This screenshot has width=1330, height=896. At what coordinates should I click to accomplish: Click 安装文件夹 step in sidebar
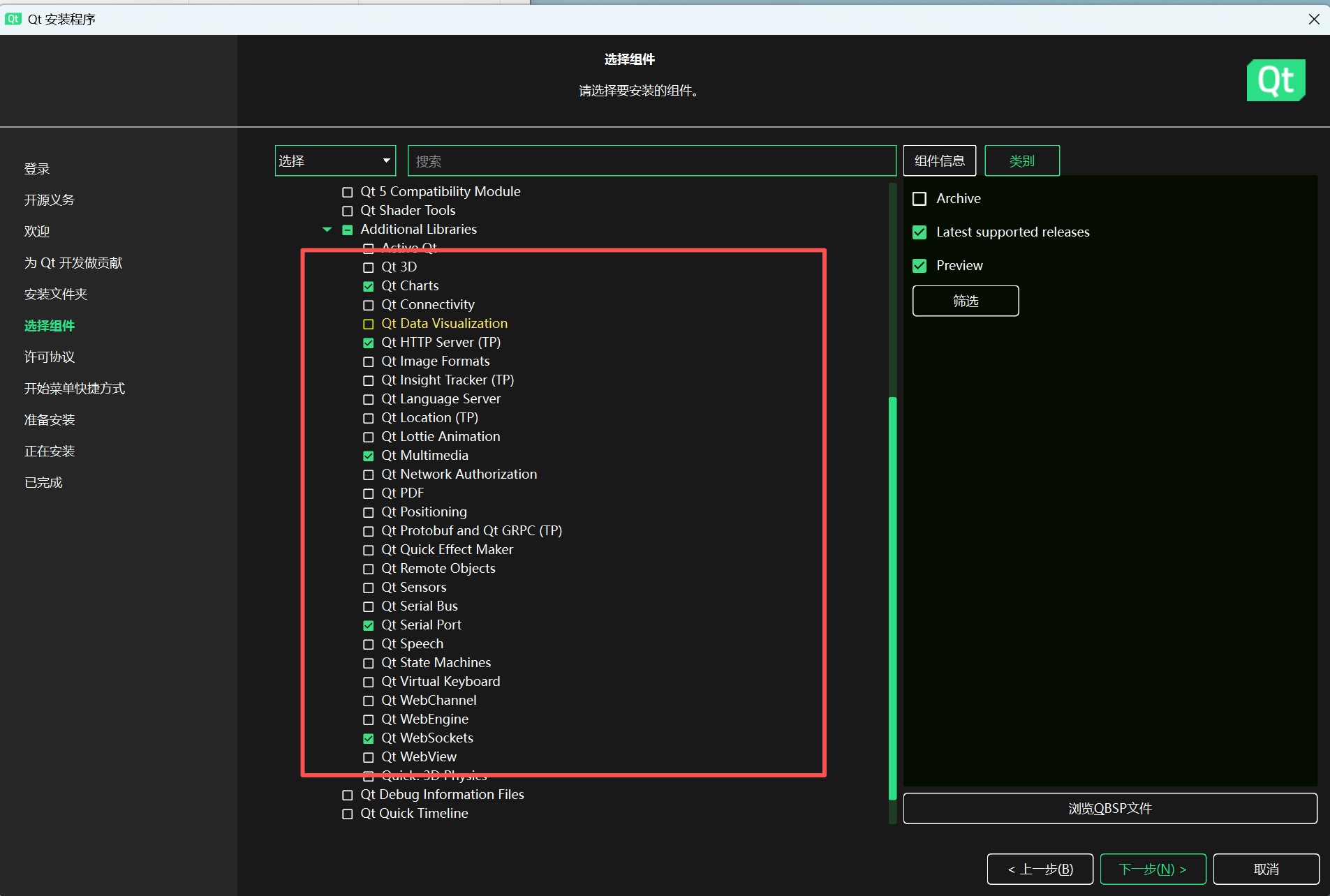[x=56, y=294]
